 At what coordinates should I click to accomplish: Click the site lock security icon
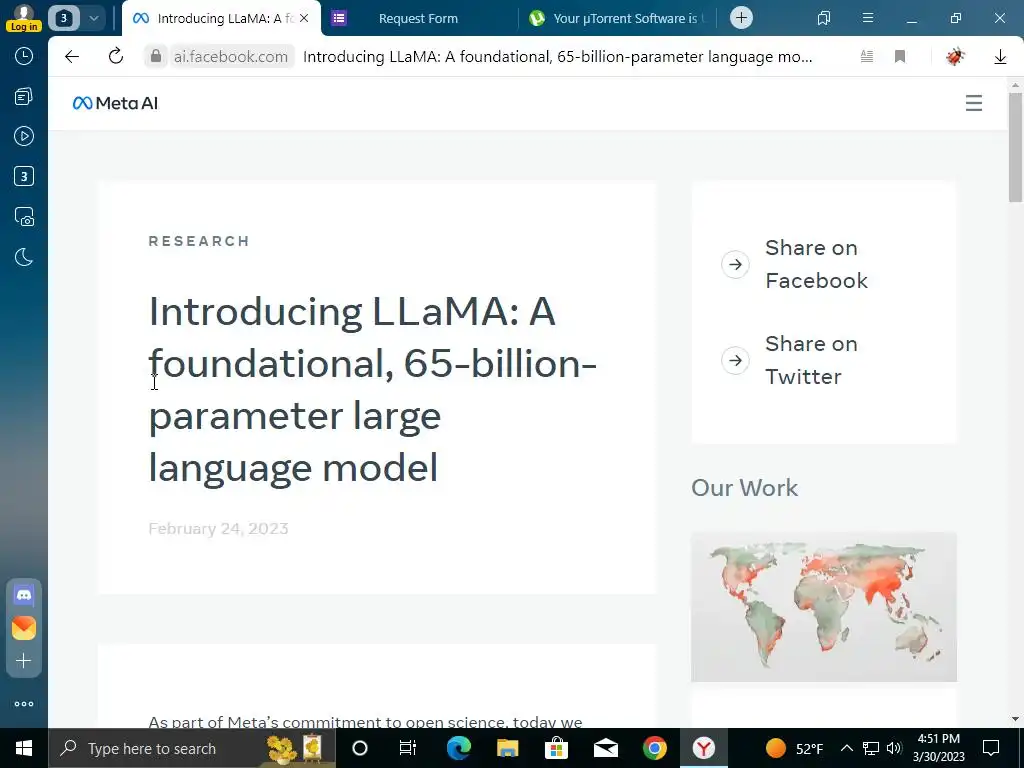(x=155, y=57)
